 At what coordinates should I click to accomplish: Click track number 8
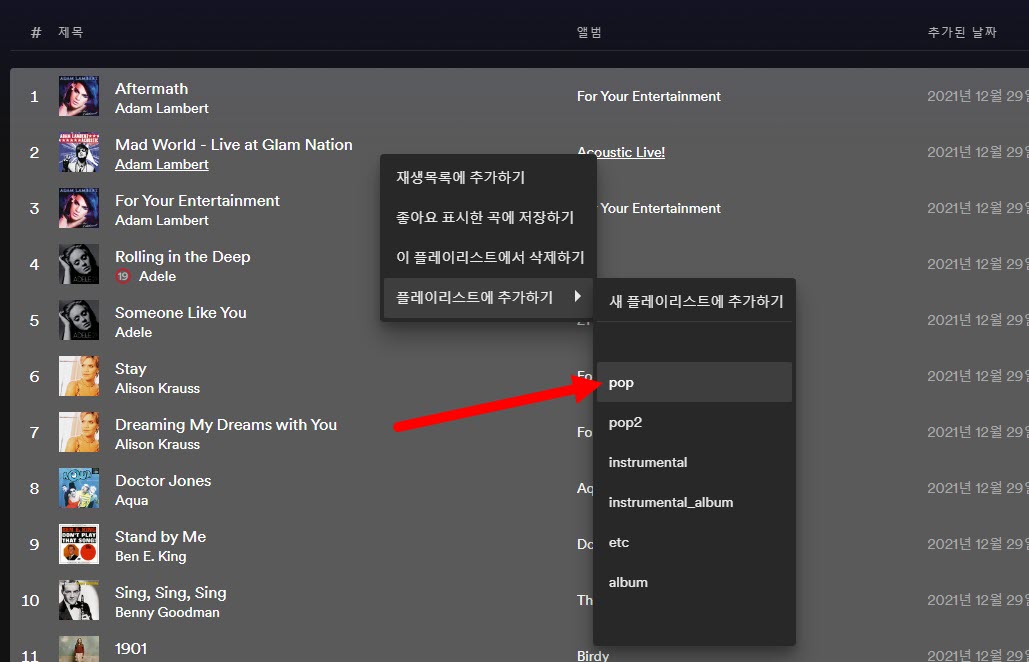click(x=34, y=488)
